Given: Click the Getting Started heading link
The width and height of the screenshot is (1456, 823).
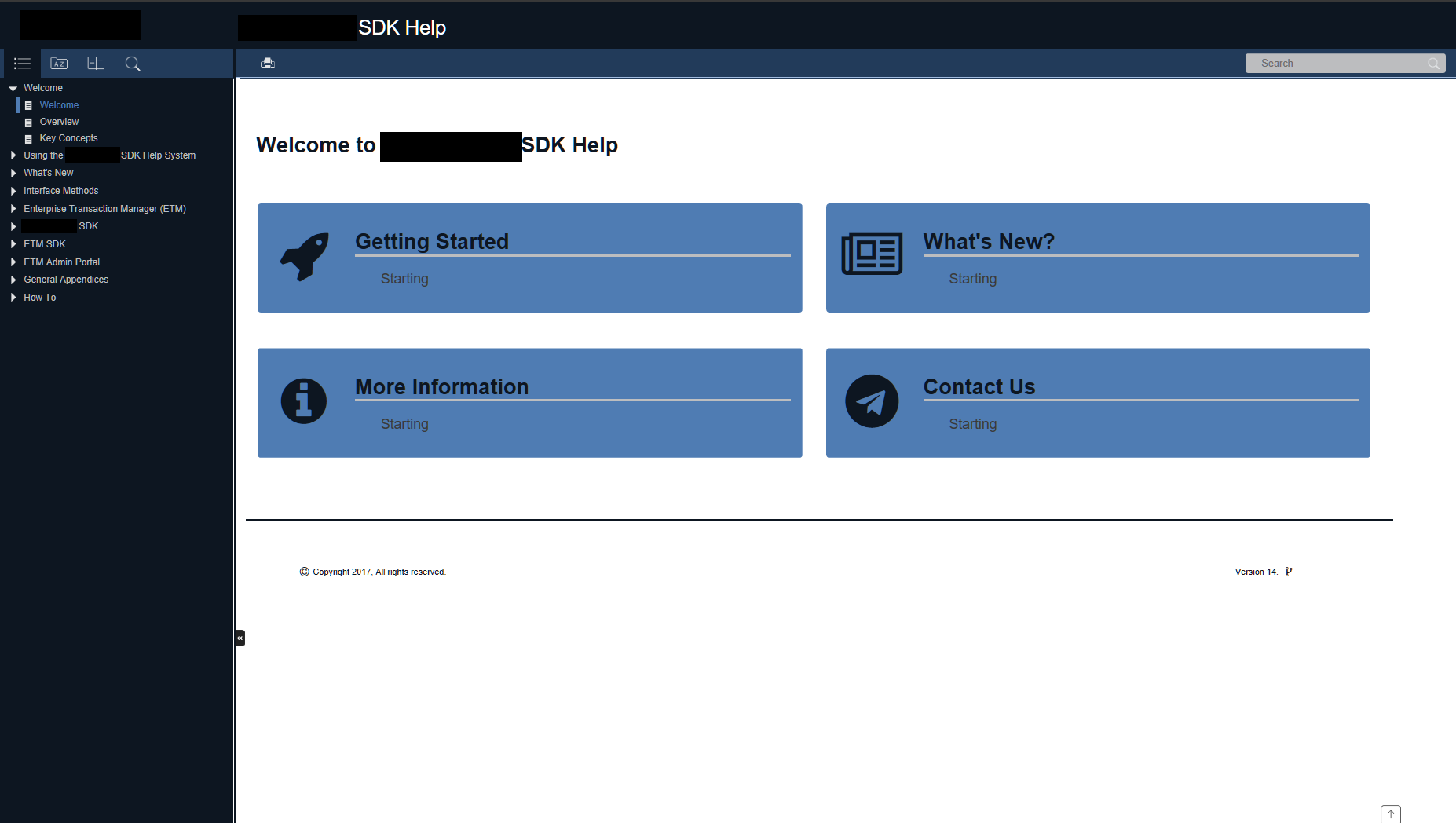Looking at the screenshot, I should [x=431, y=242].
